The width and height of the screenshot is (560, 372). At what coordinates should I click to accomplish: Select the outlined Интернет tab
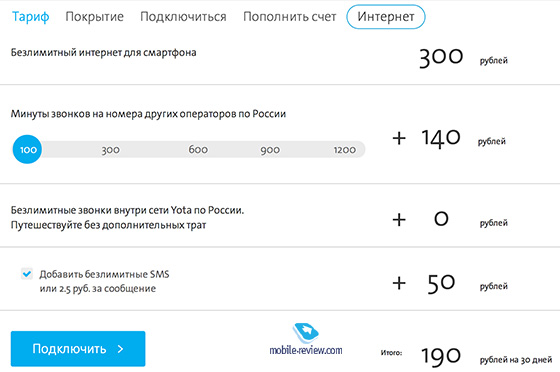386,17
